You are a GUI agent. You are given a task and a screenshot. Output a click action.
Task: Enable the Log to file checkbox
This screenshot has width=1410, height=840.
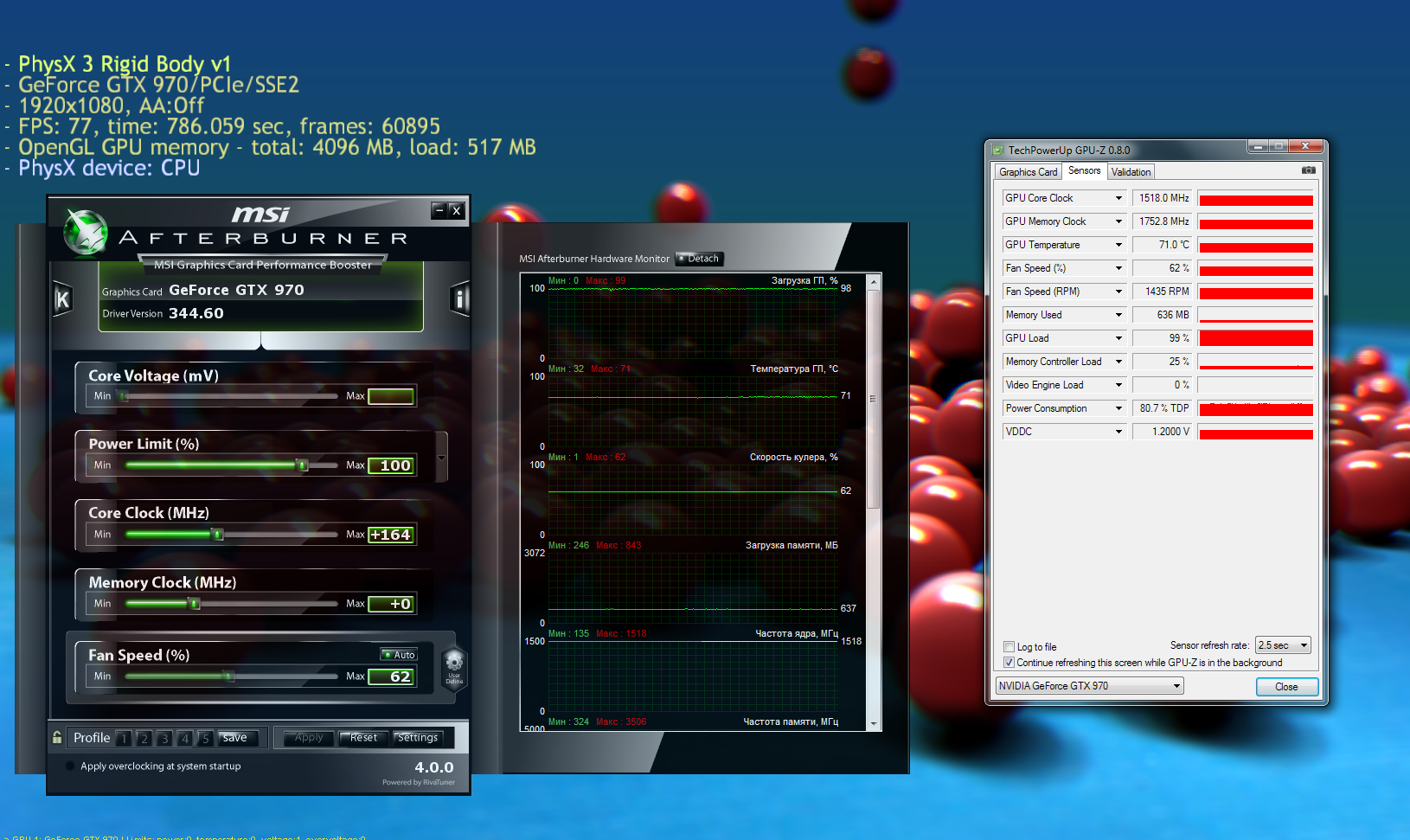(1009, 646)
